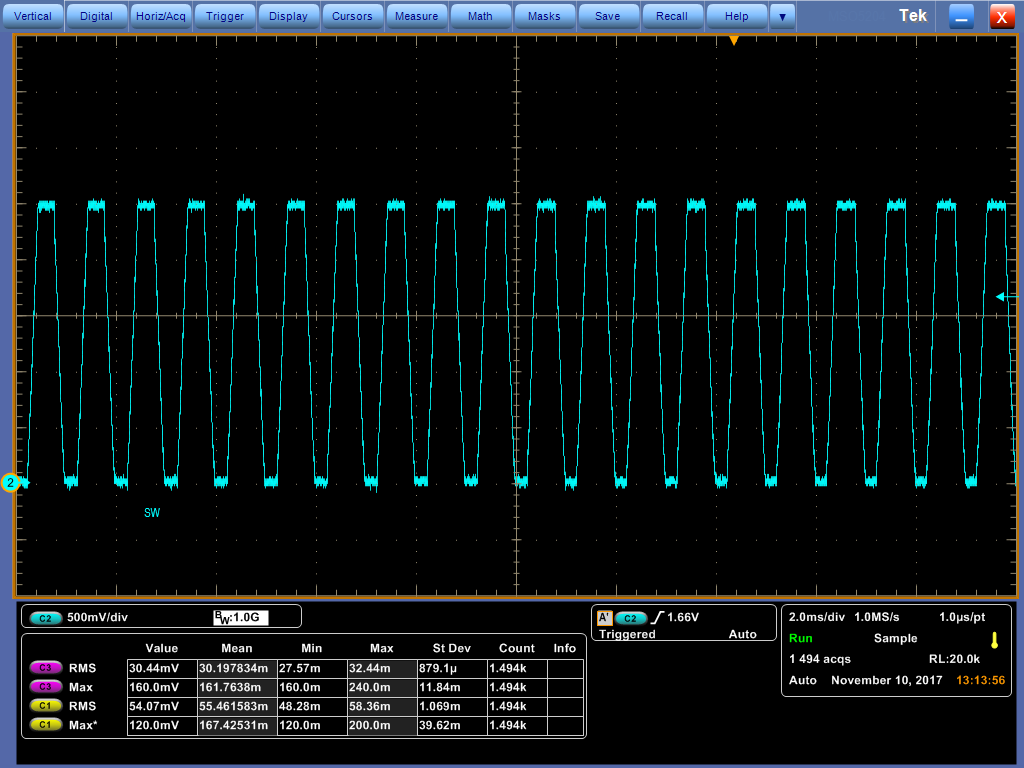This screenshot has height=768, width=1024.
Task: Click the 1.66V trigger level readout
Action: point(683,617)
